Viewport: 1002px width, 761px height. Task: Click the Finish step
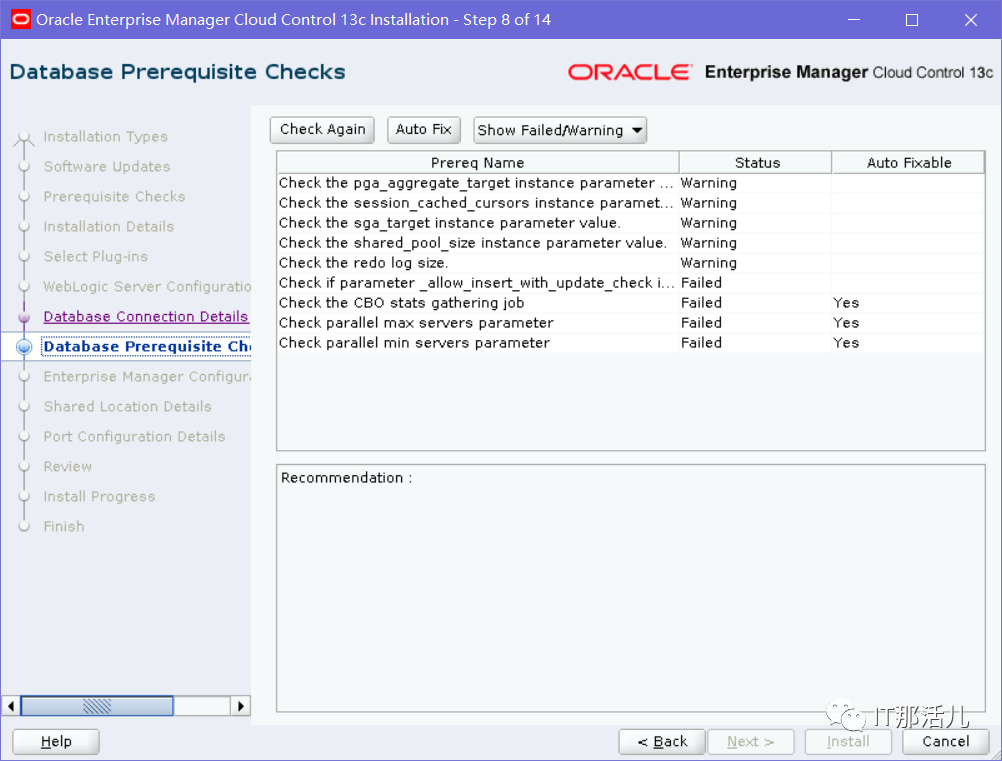click(x=63, y=527)
